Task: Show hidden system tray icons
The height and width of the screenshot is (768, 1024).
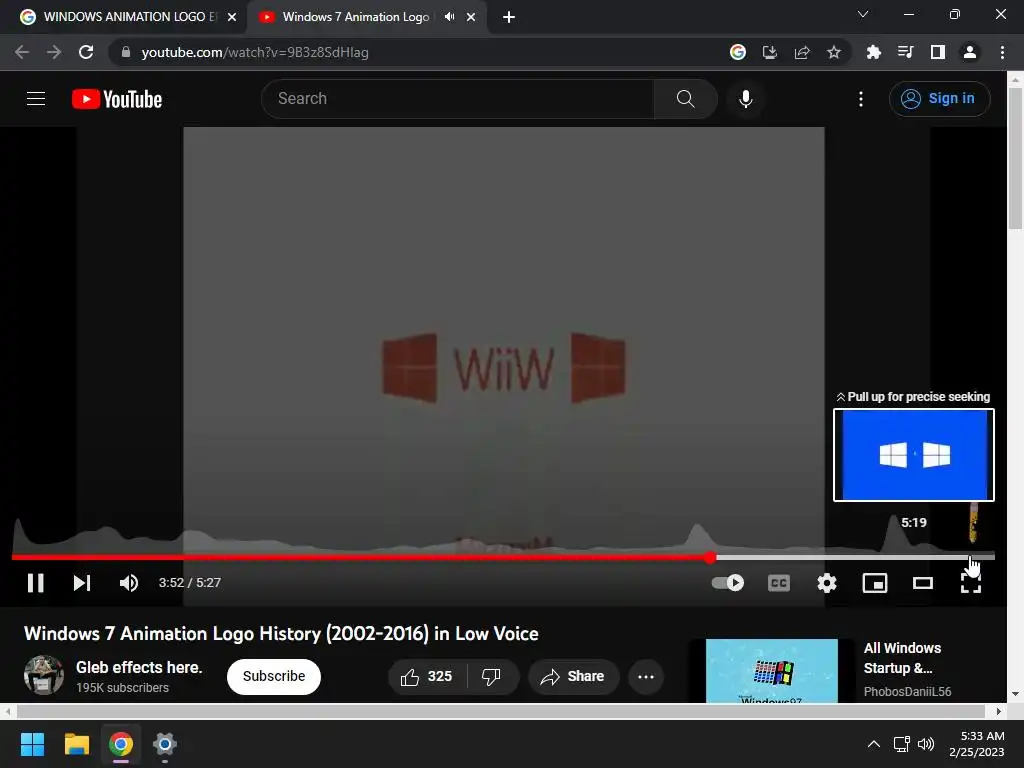Action: pyautogui.click(x=874, y=744)
